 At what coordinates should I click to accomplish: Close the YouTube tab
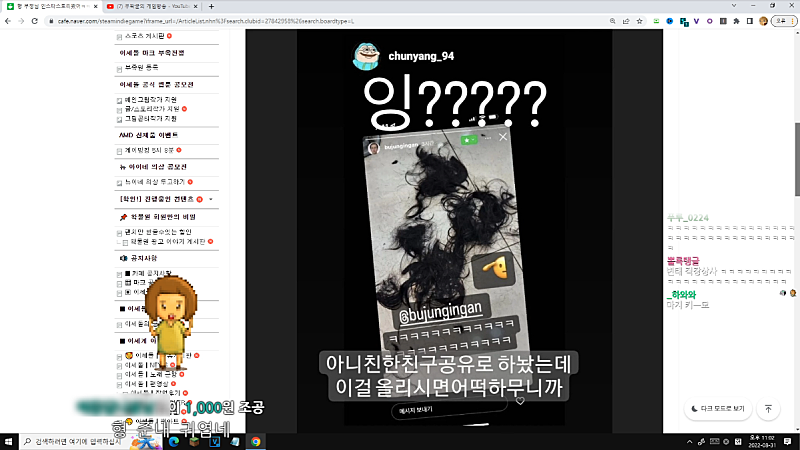[x=195, y=7]
